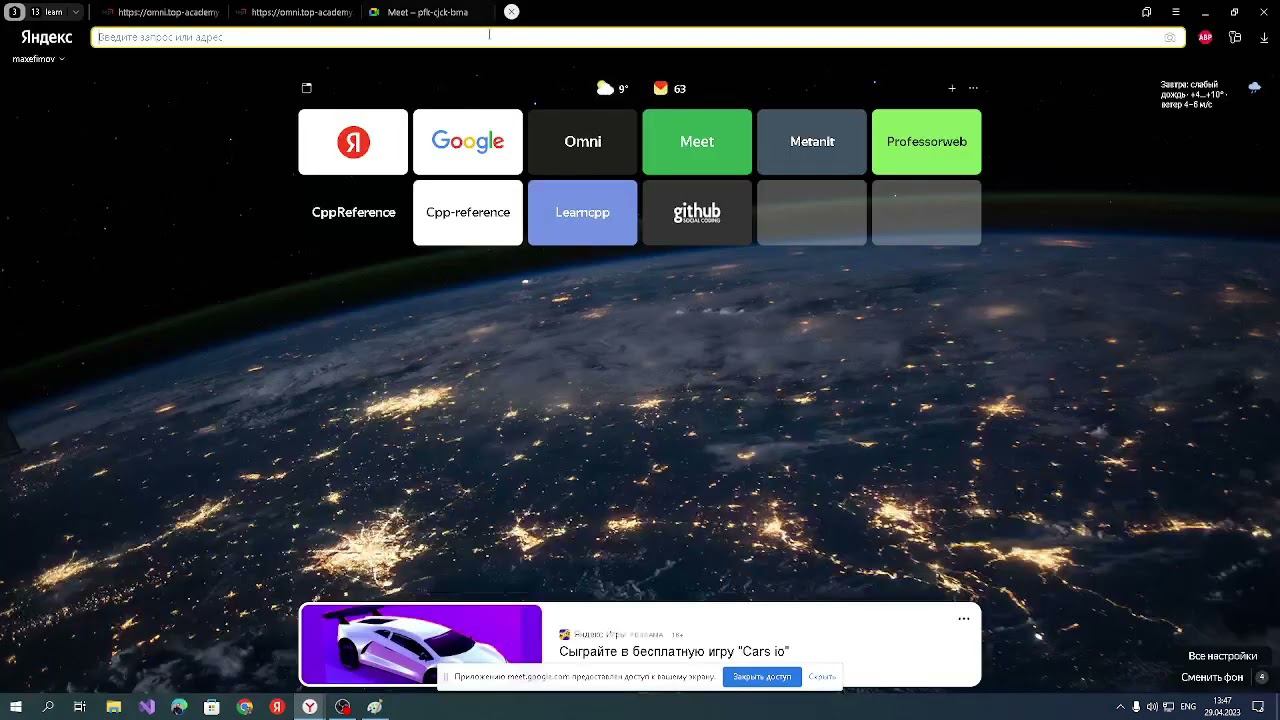
Task: Launch Visual Studio from taskbar
Action: click(x=147, y=707)
